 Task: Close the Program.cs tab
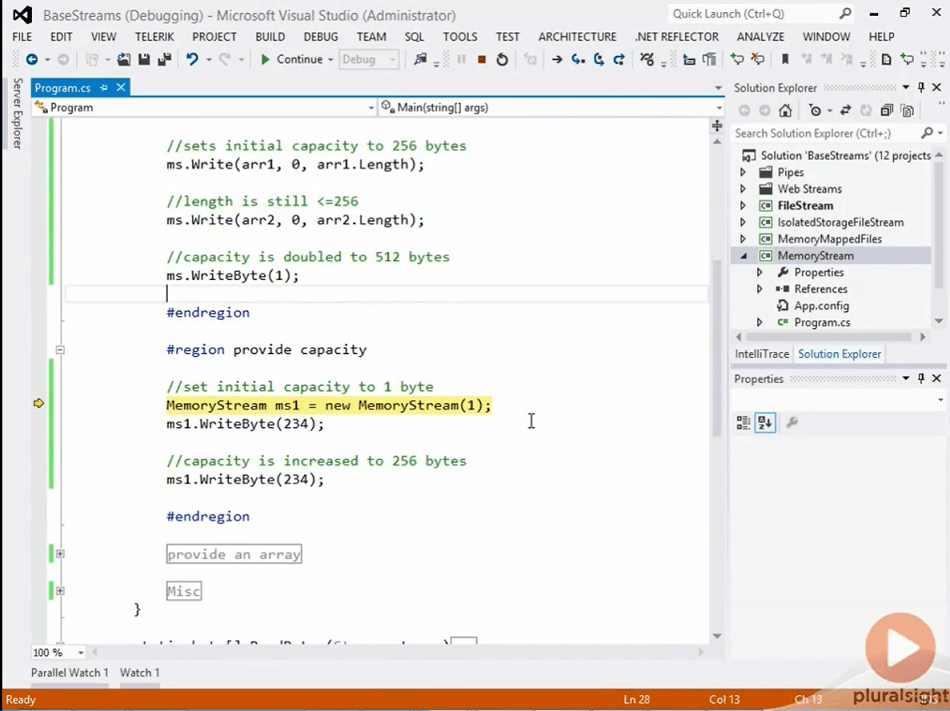coord(121,88)
